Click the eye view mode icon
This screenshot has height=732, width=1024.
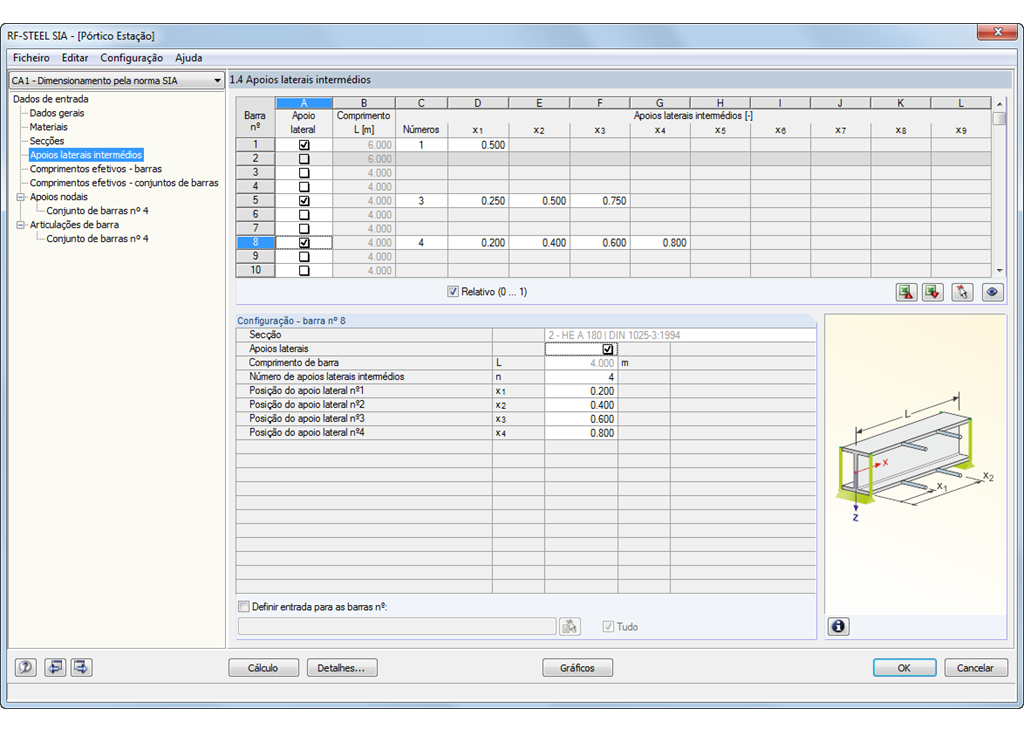(992, 293)
